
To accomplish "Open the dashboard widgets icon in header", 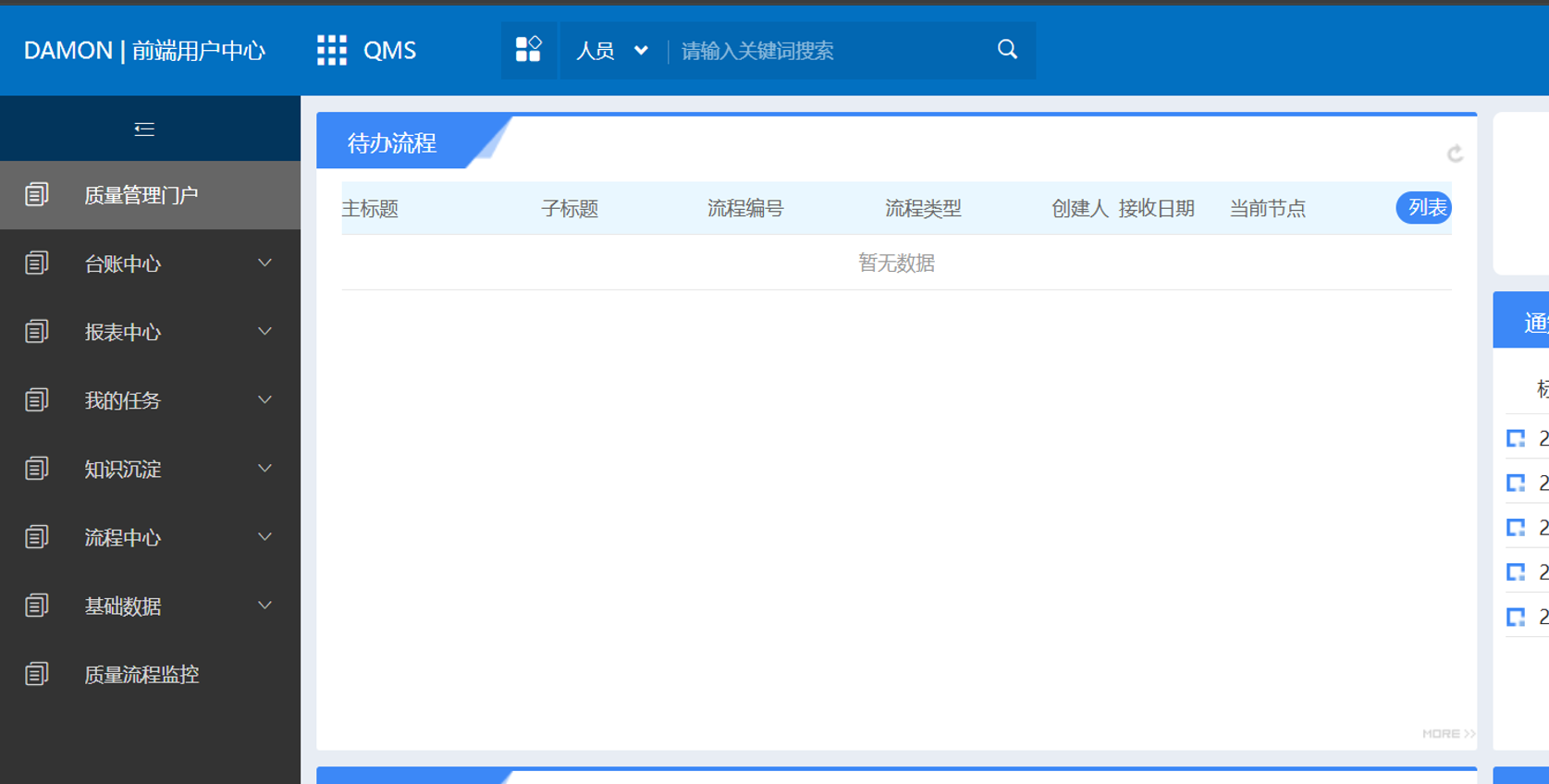I will pos(528,50).
